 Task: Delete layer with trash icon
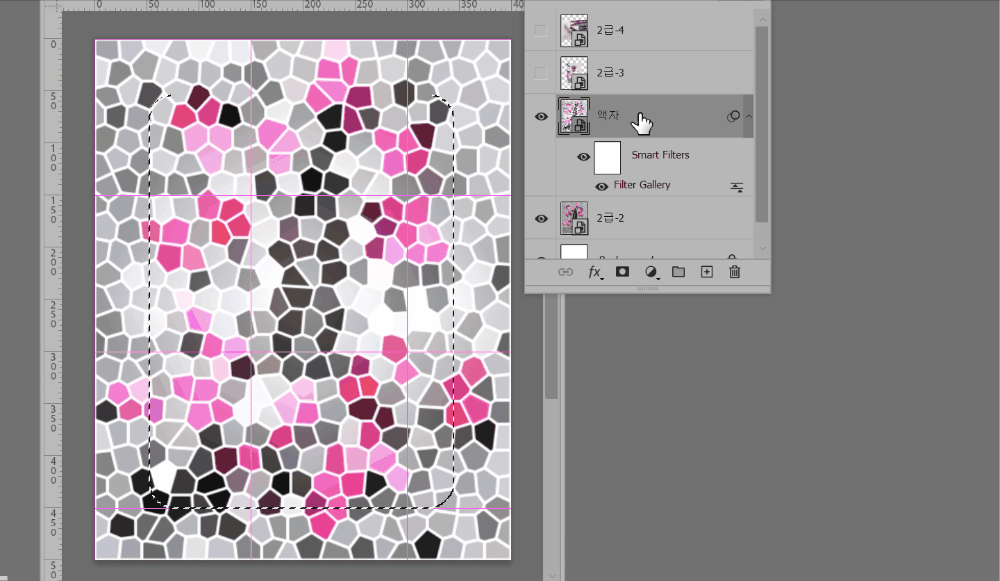click(x=735, y=272)
